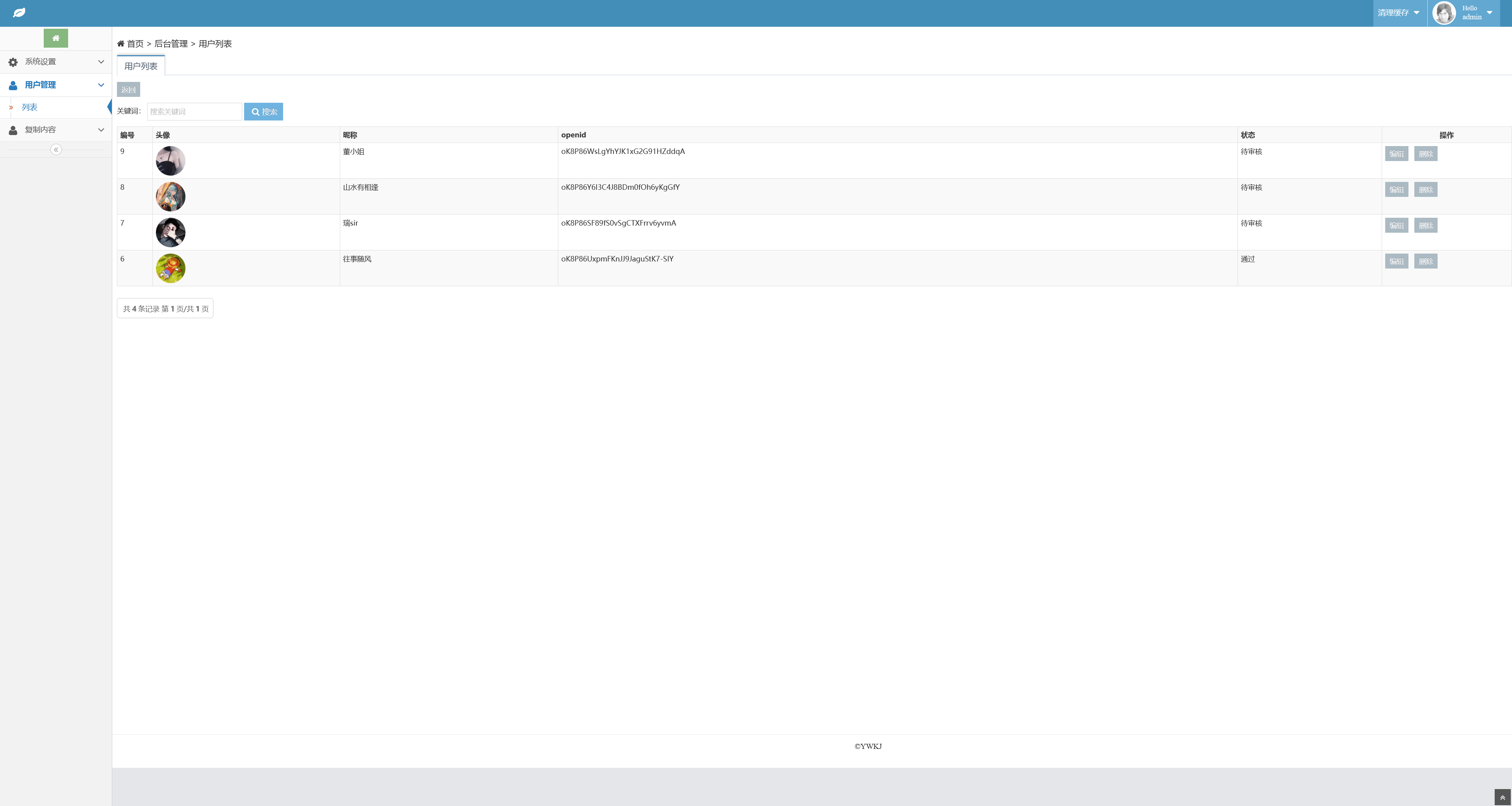The image size is (1512, 806).
Task: Click the copy content person icon
Action: 13,130
